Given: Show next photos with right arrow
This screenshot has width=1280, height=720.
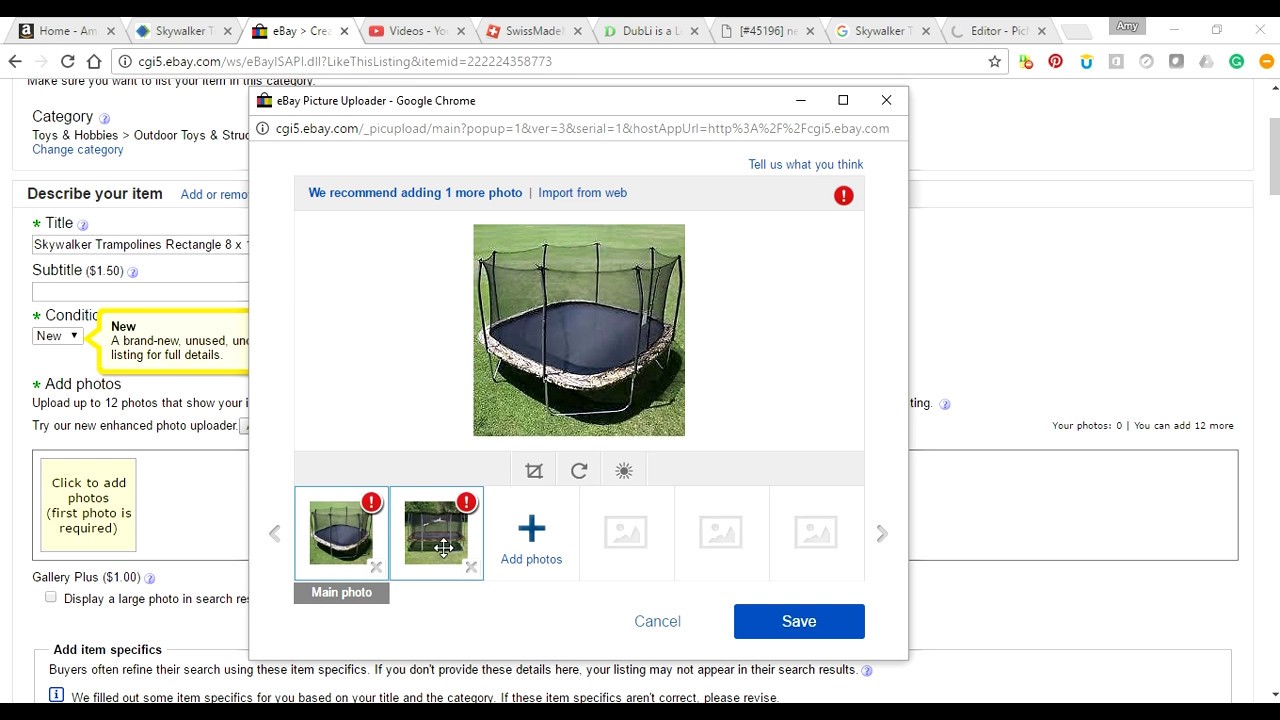Looking at the screenshot, I should [x=882, y=534].
